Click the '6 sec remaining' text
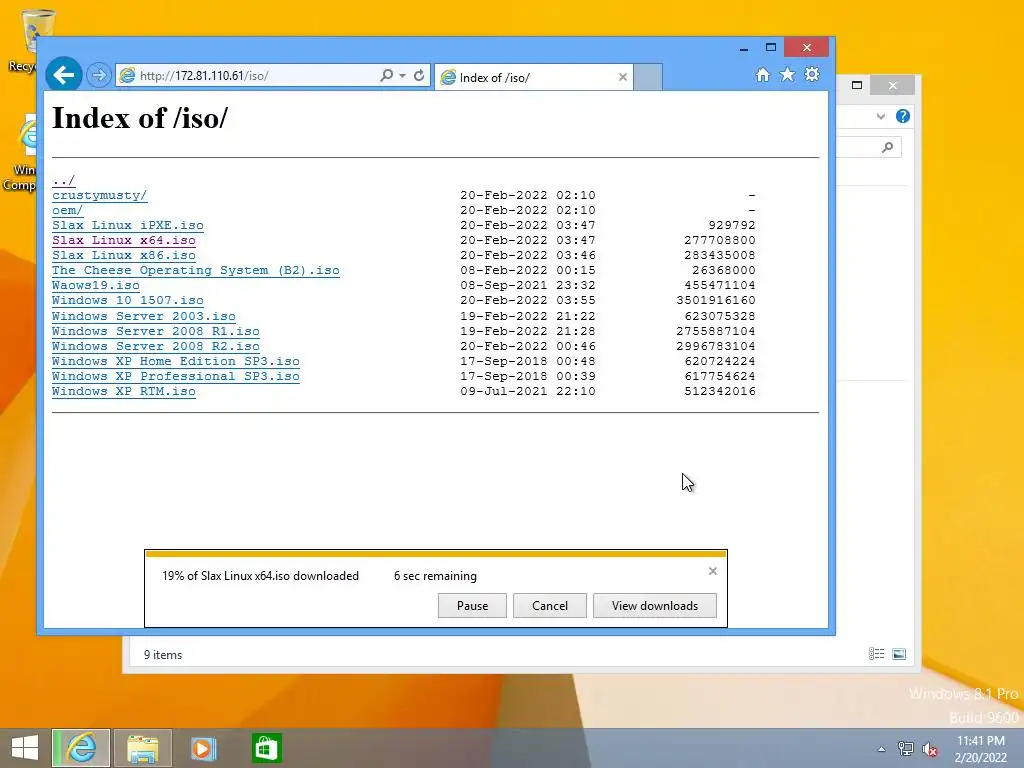Screen dimensions: 1024x768 coord(435,576)
